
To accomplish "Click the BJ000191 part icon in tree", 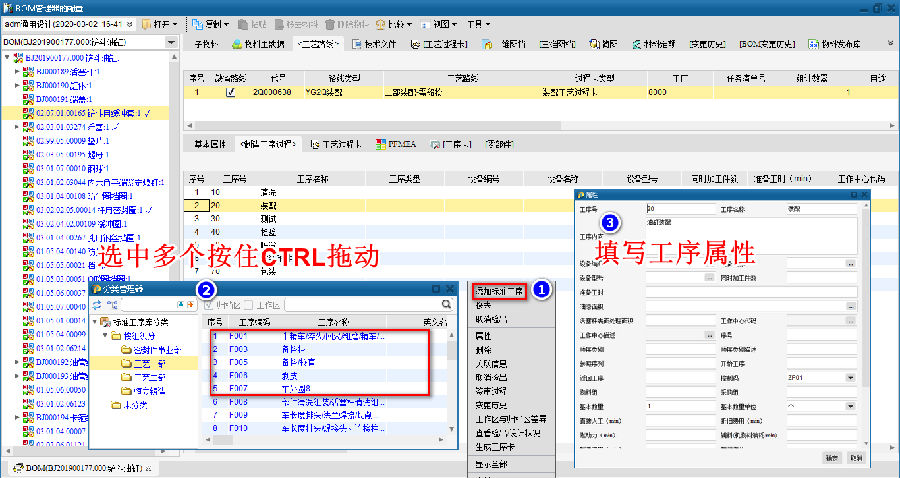I will 28,99.
